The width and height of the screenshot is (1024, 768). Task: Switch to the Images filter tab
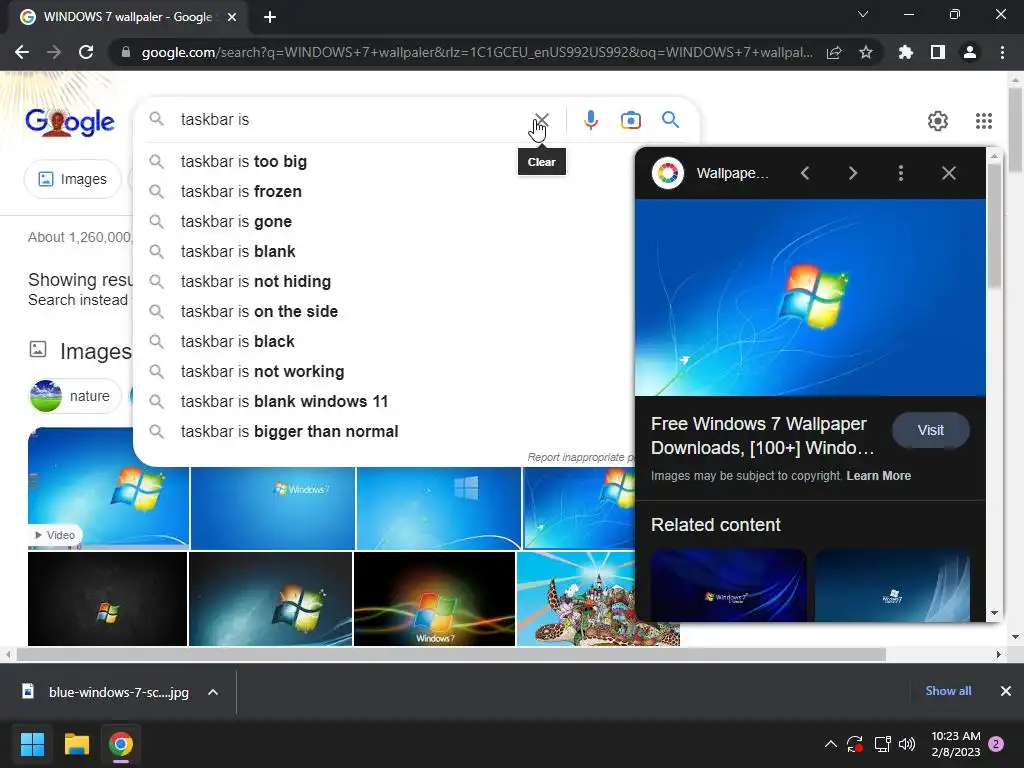tap(73, 179)
